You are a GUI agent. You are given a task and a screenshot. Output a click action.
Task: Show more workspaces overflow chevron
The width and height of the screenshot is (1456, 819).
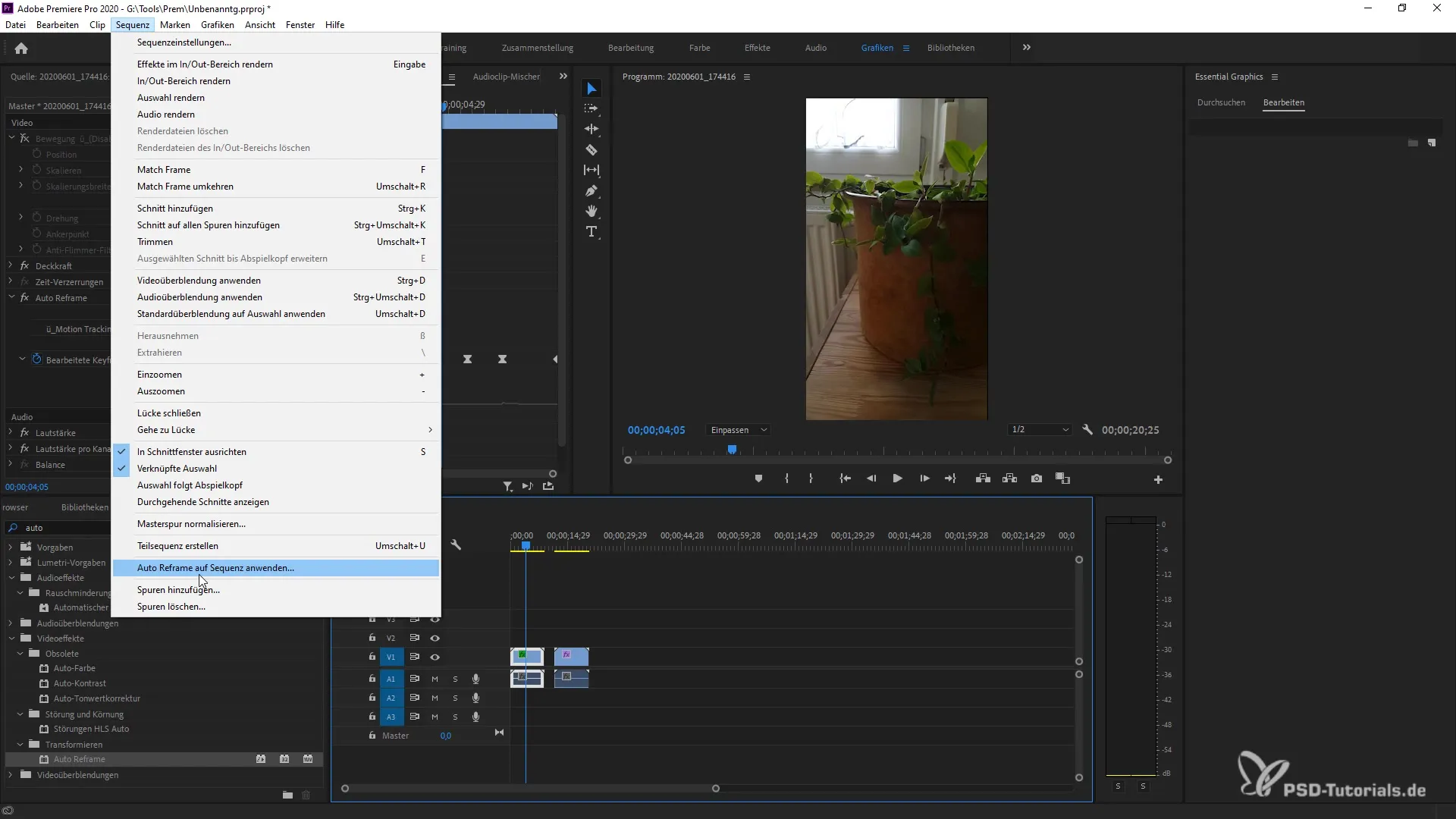pyautogui.click(x=1026, y=47)
